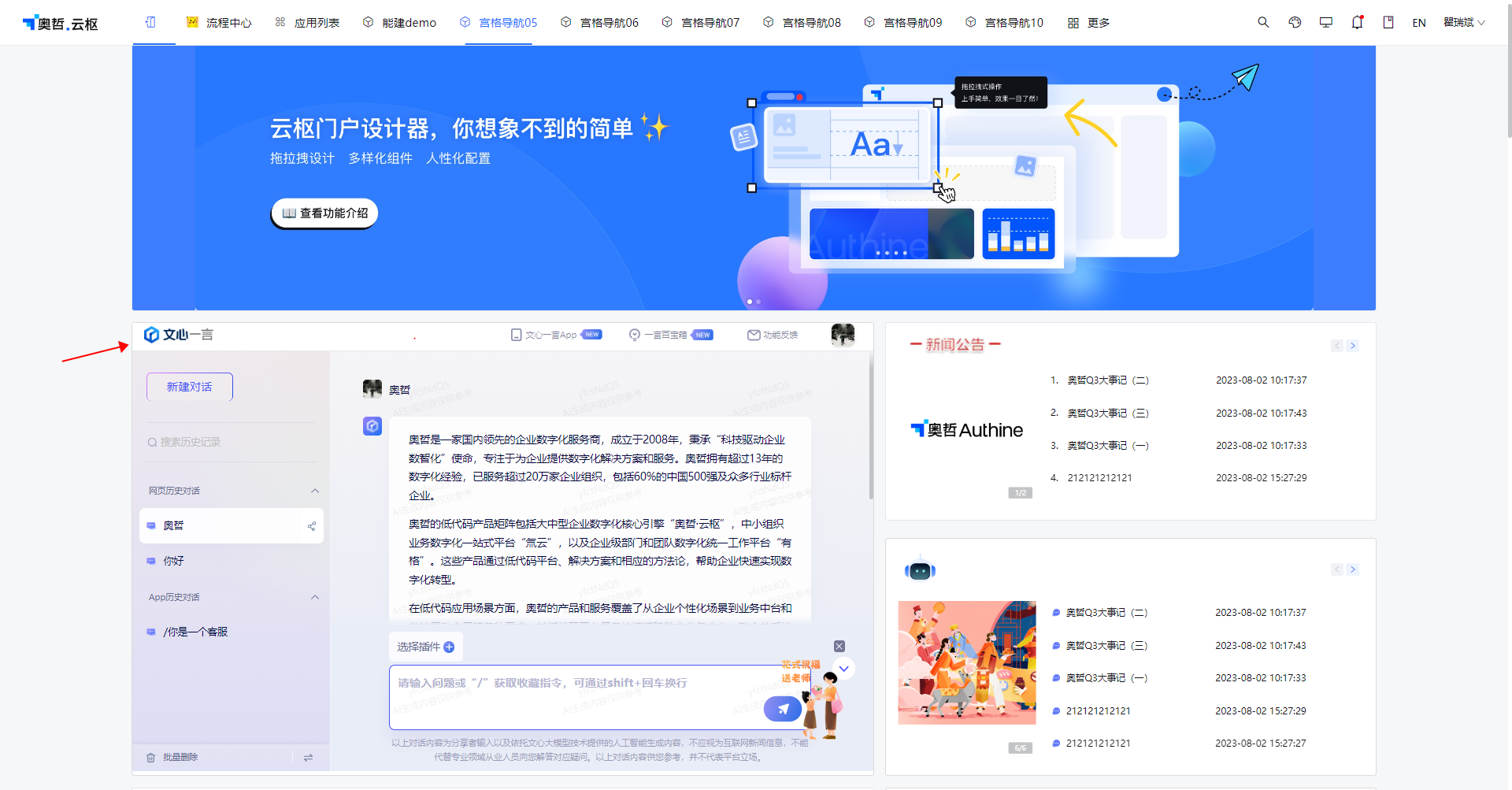Click the 查看功能介绍 button on the banner
1512x790 pixels.
(x=324, y=213)
